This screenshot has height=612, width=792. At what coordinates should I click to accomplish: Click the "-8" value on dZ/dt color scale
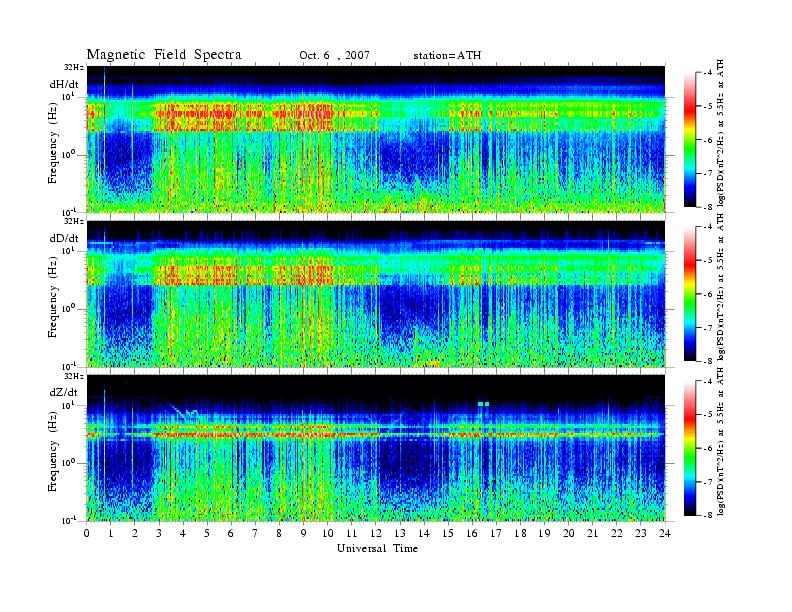coord(709,515)
